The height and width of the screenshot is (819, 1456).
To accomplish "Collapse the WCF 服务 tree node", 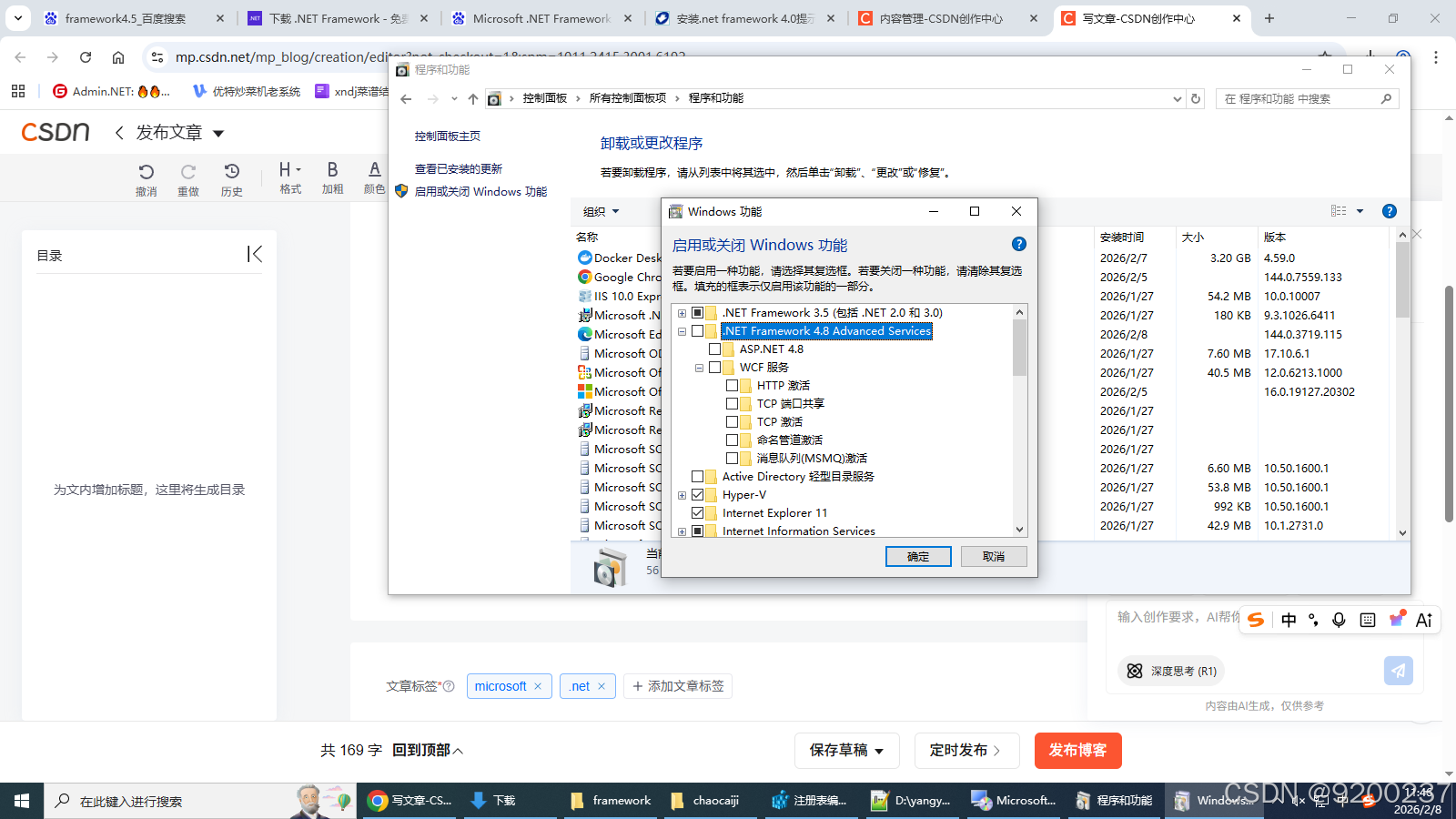I will (699, 369).
